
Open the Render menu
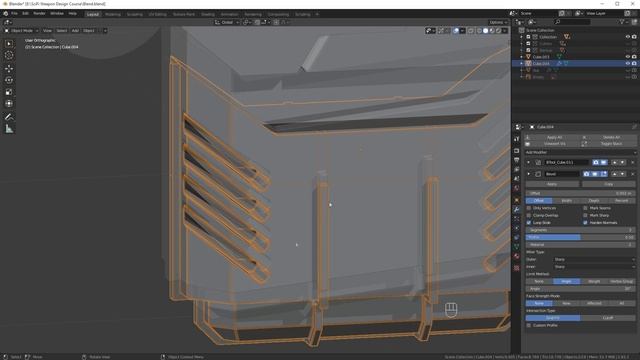click(39, 13)
